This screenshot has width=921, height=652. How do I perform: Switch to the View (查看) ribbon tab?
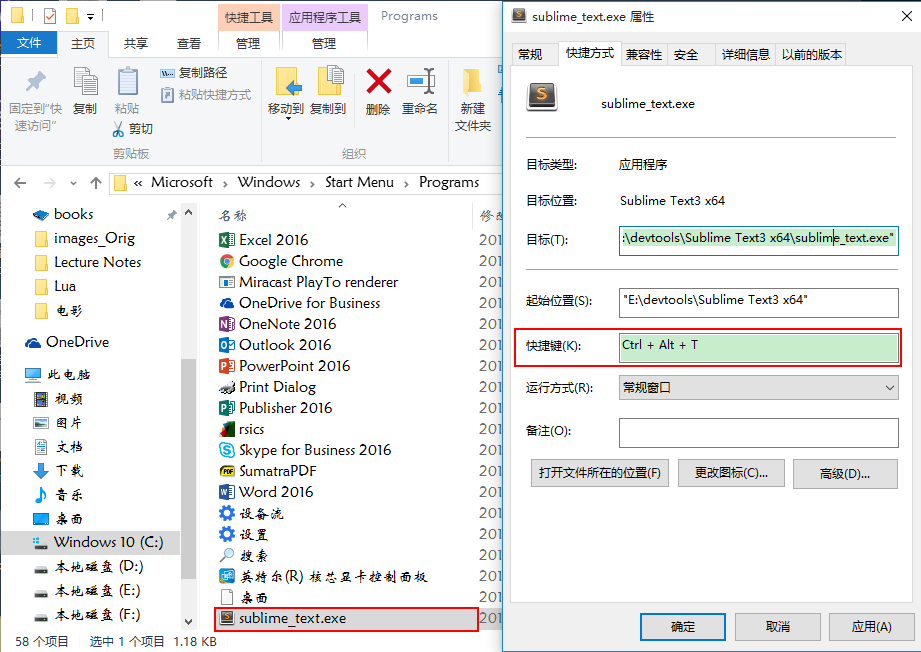tap(189, 43)
